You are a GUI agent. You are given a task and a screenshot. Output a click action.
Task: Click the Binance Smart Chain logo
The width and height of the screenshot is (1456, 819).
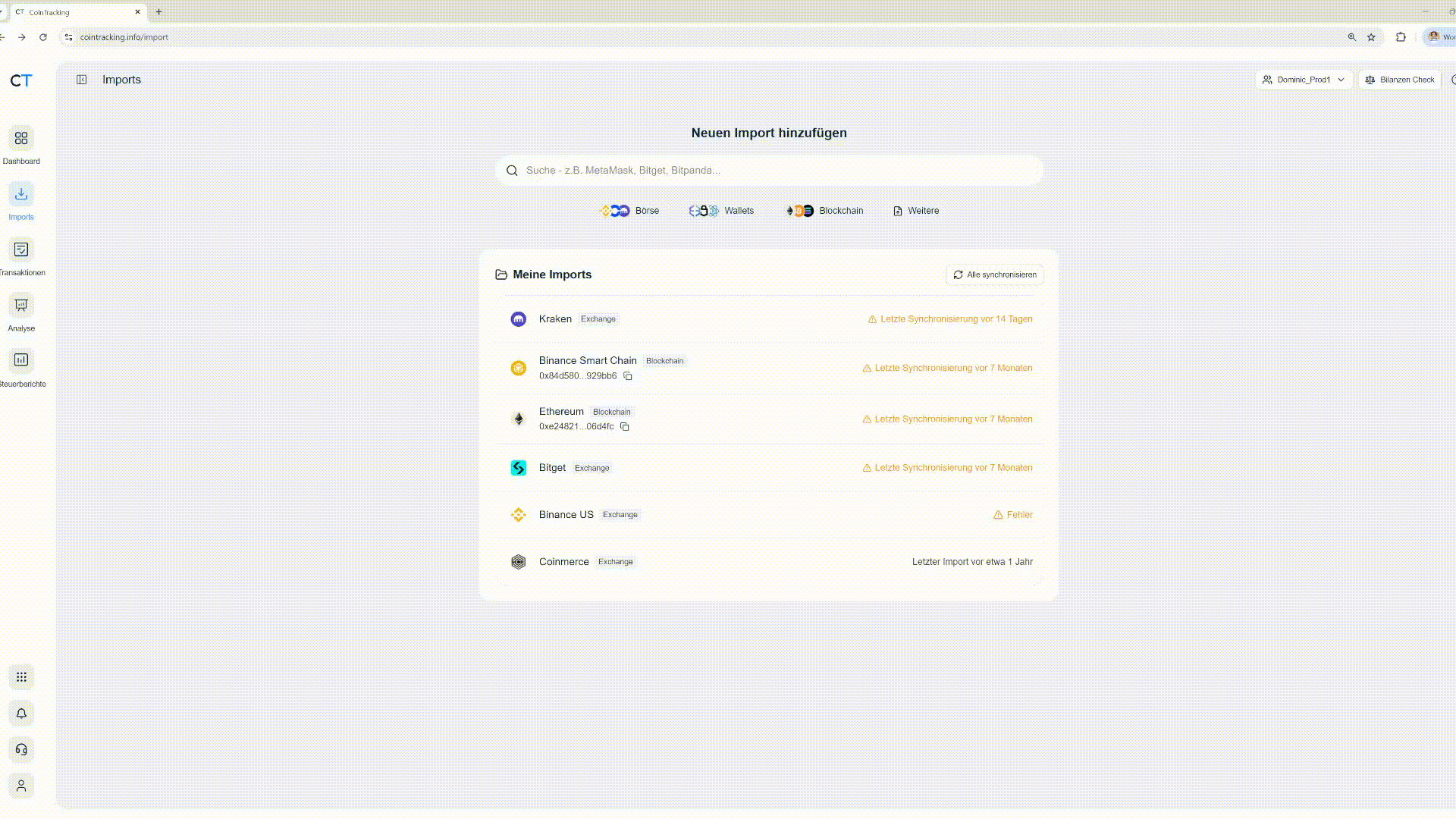pyautogui.click(x=519, y=369)
